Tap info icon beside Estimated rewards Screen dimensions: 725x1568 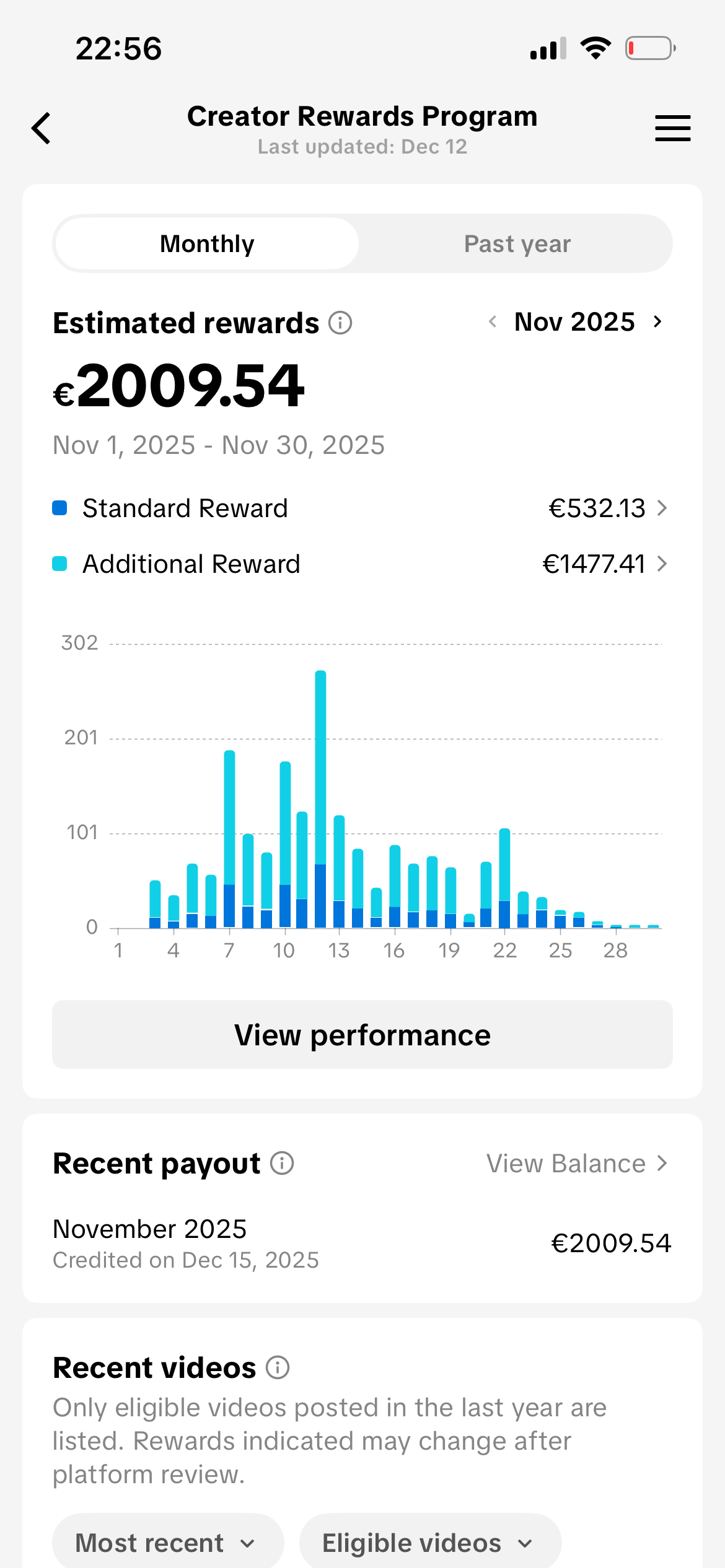tap(340, 323)
